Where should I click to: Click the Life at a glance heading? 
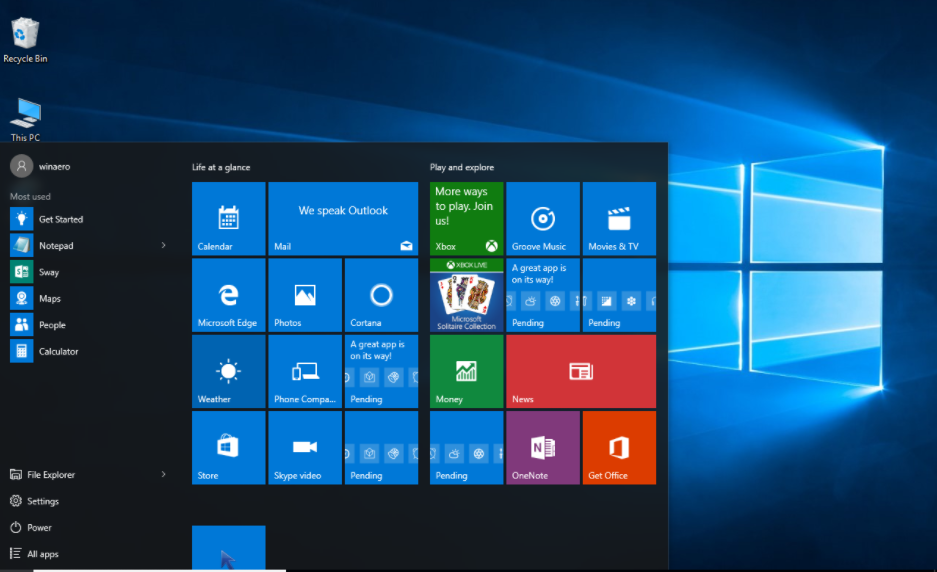pos(221,167)
